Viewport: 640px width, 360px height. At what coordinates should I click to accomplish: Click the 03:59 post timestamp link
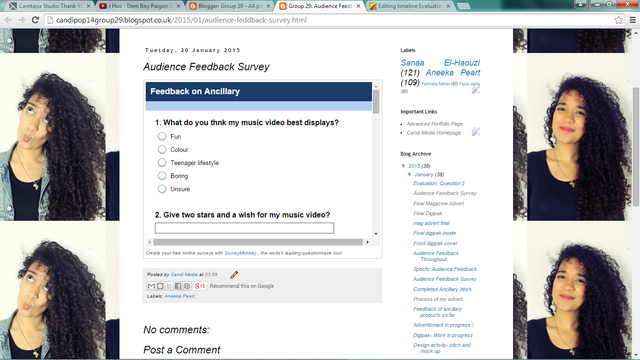pos(211,275)
